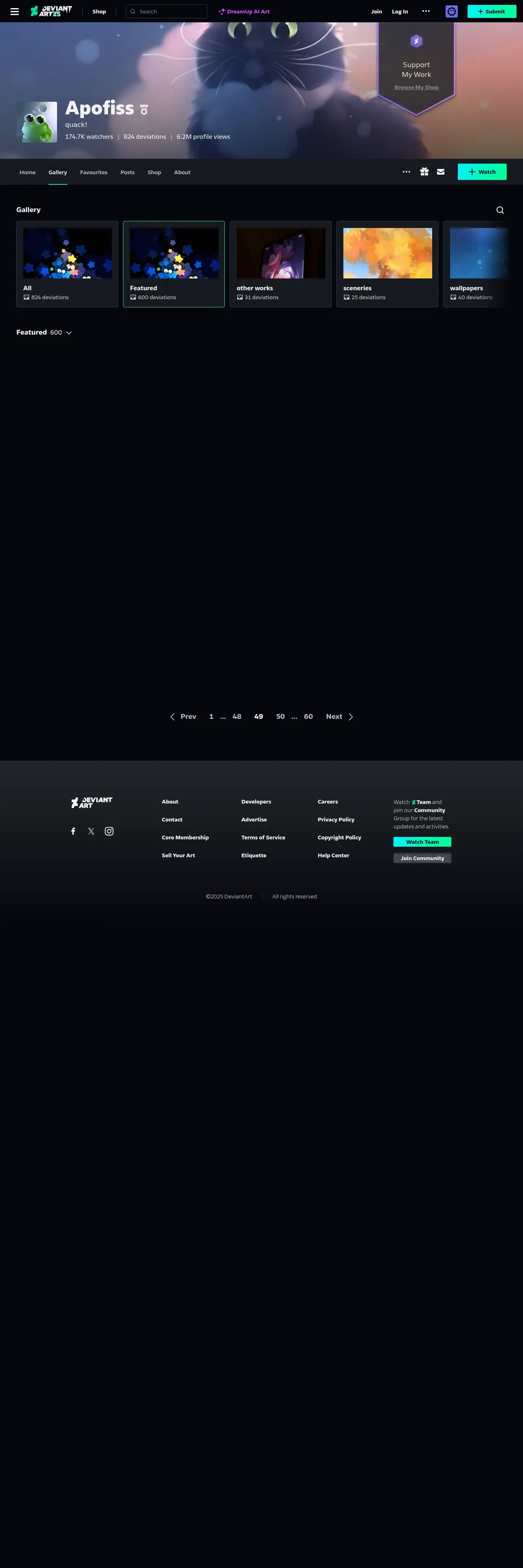Click Browse My Shop link
This screenshot has width=523, height=1568.
416,87
